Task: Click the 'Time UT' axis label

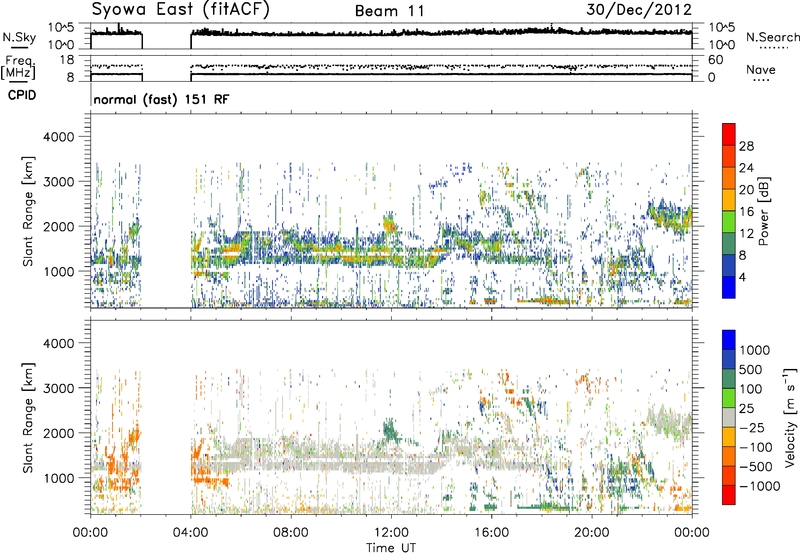Action: coord(391,548)
